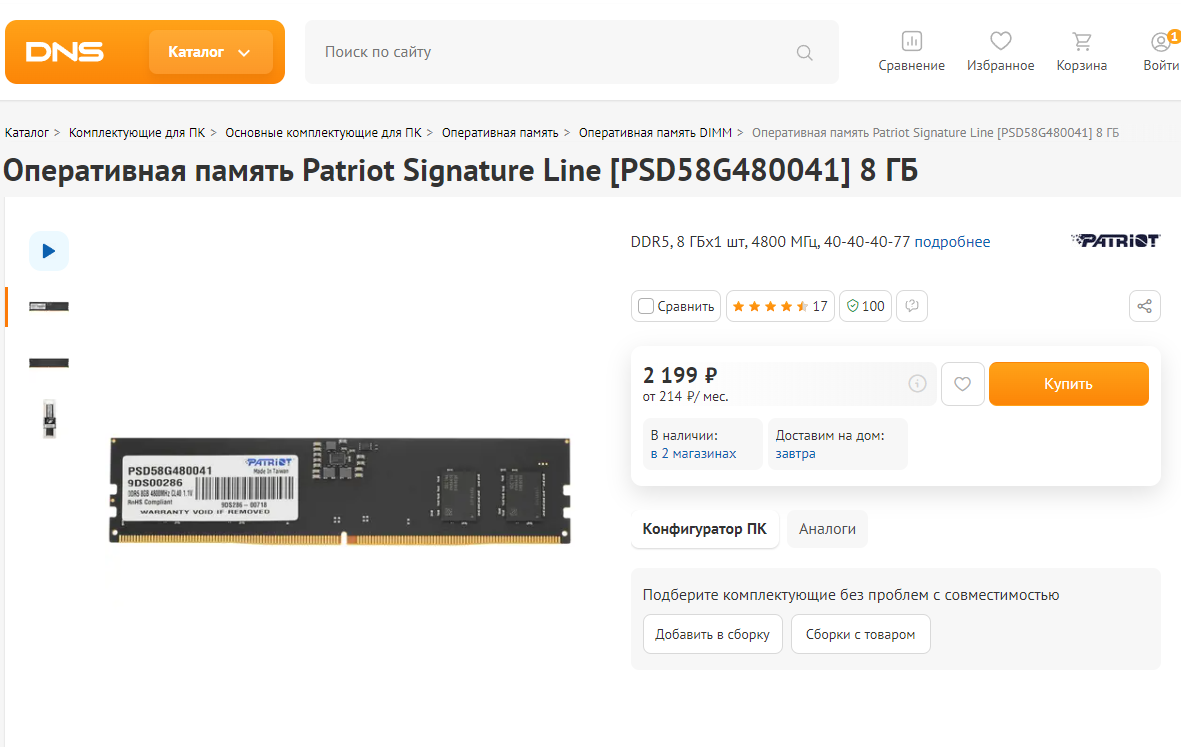
Task: Play the product video thumbnail
Action: [x=49, y=251]
